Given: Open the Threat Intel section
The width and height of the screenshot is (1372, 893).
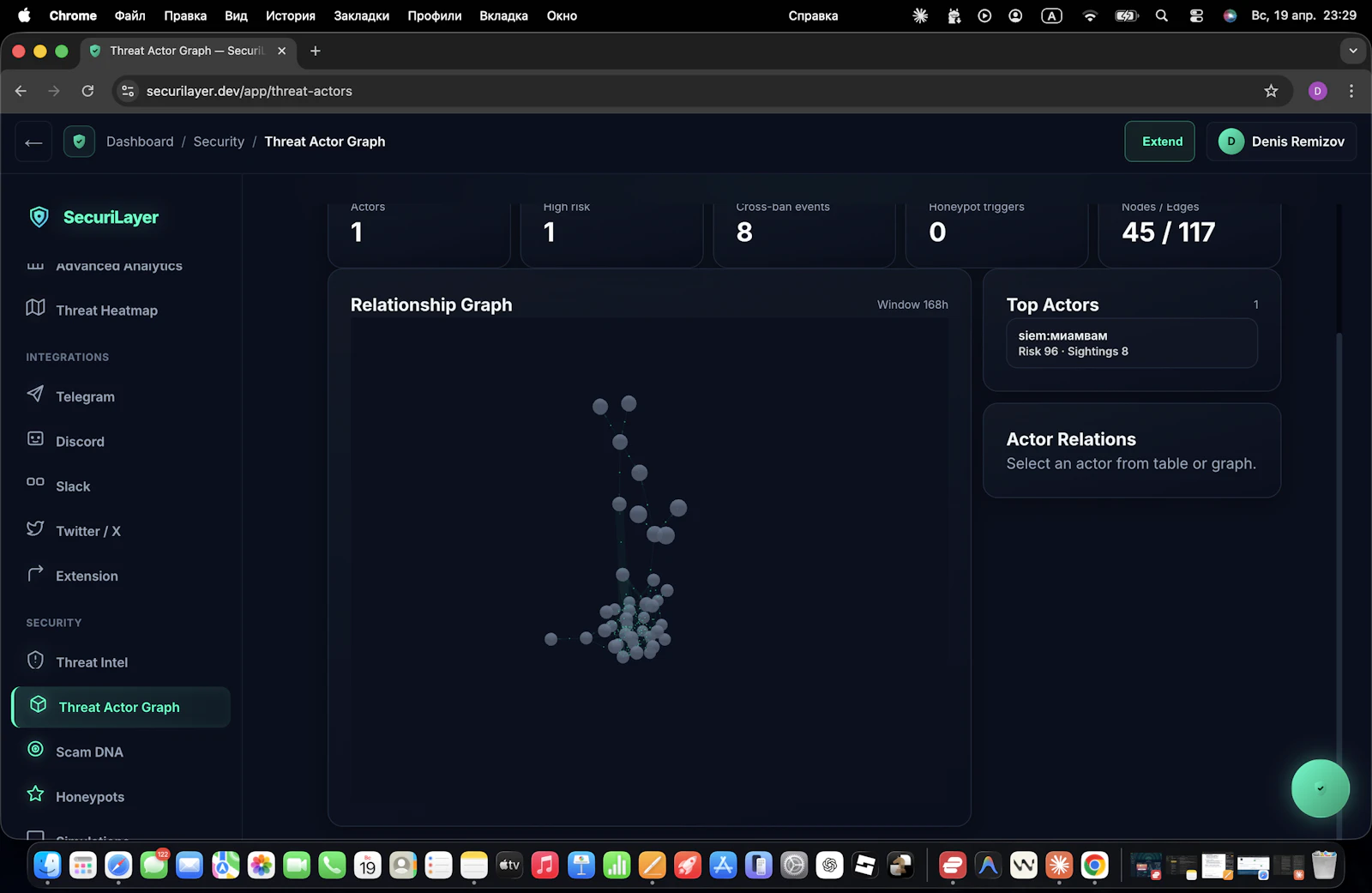Looking at the screenshot, I should [x=90, y=661].
